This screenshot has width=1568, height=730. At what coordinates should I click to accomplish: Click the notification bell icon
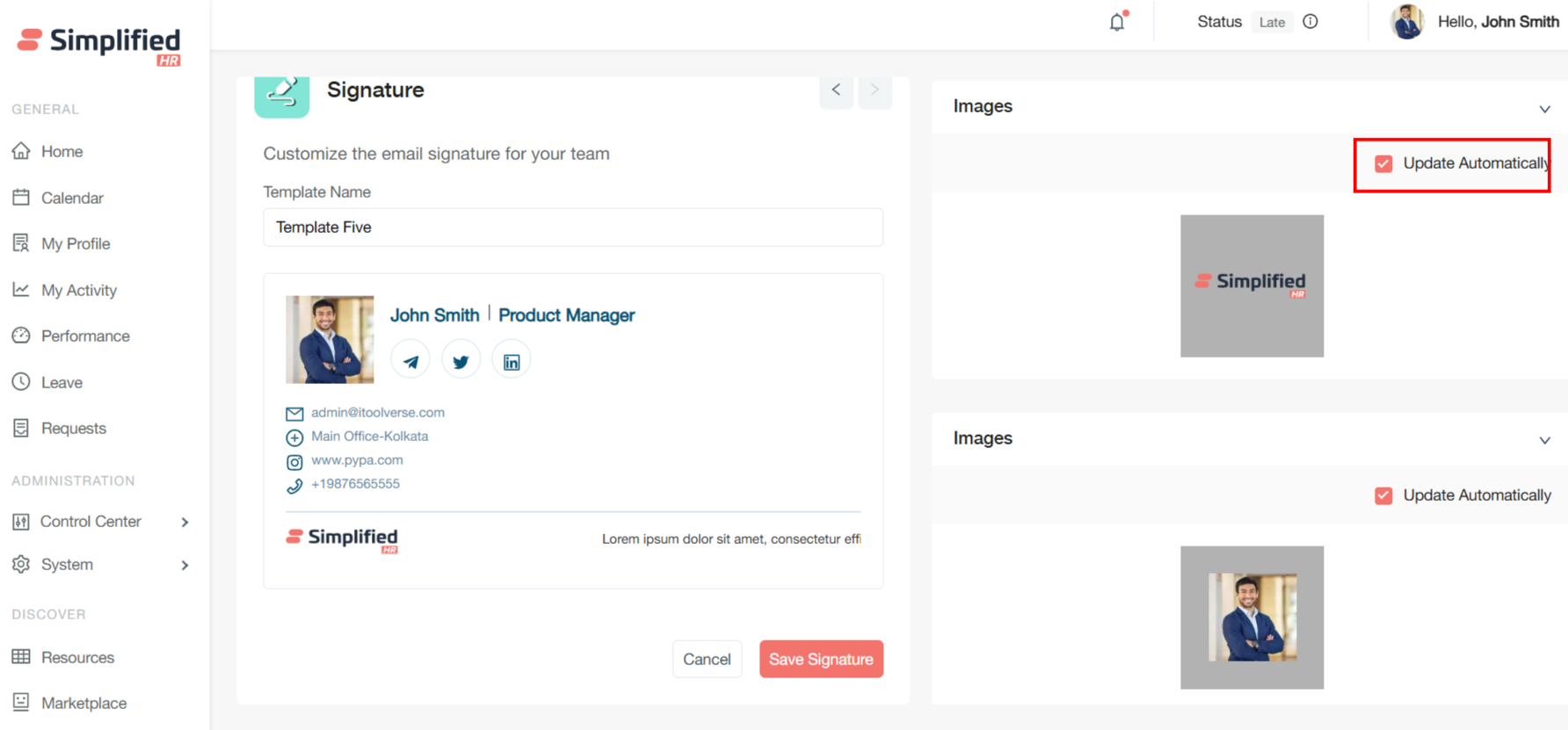coord(1116,22)
